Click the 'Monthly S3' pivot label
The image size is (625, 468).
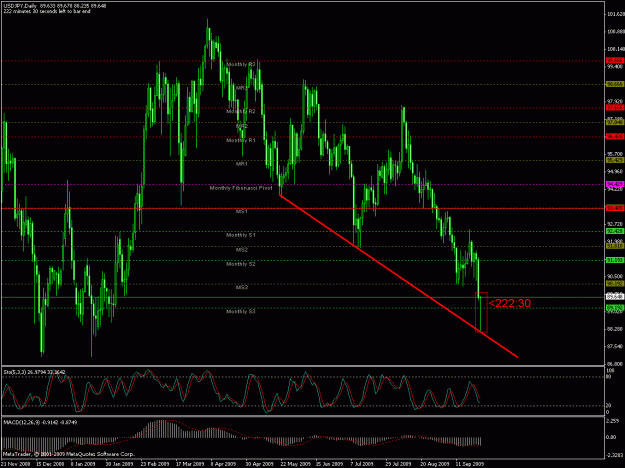point(241,311)
